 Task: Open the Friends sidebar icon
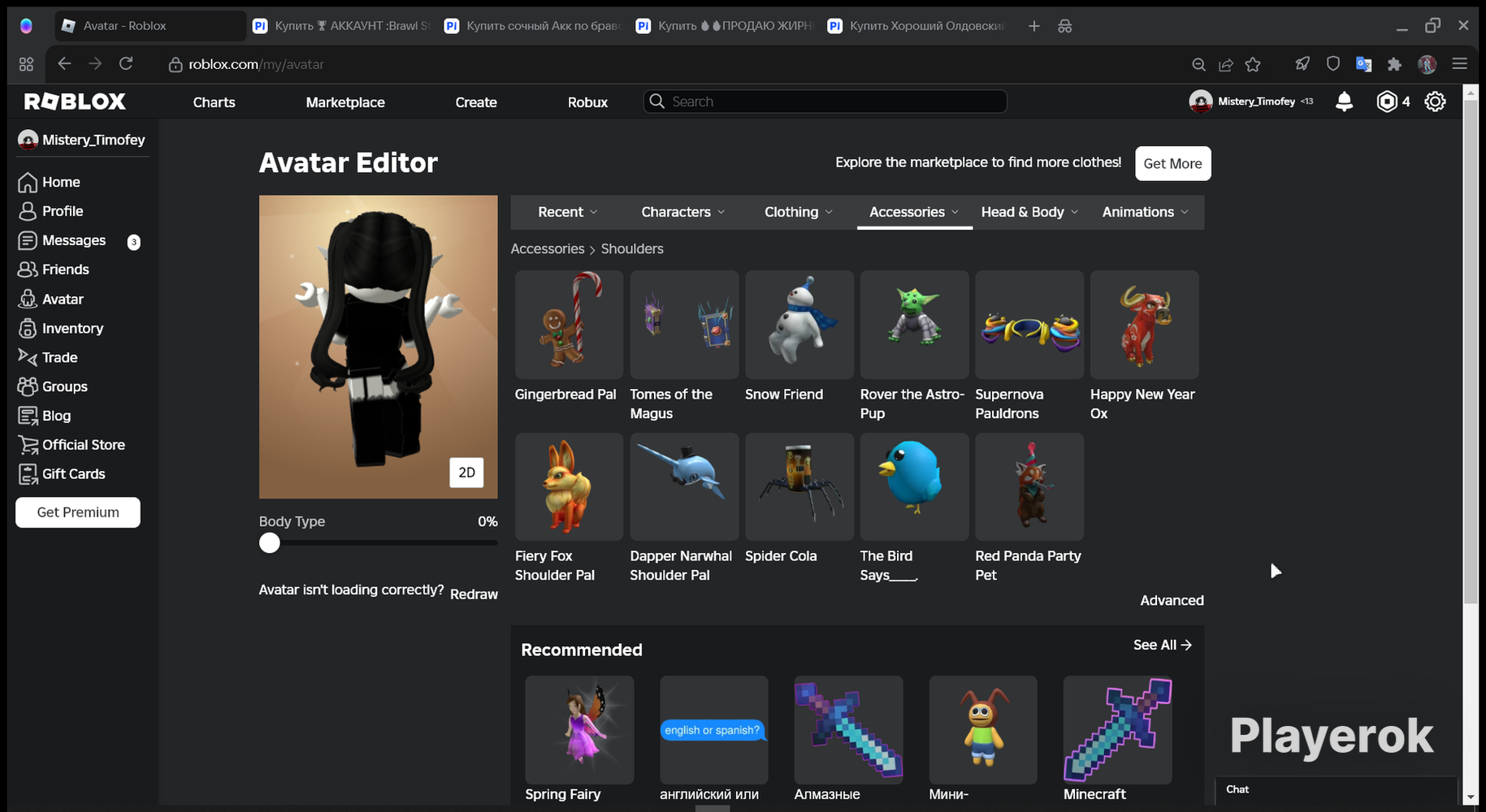click(x=28, y=270)
